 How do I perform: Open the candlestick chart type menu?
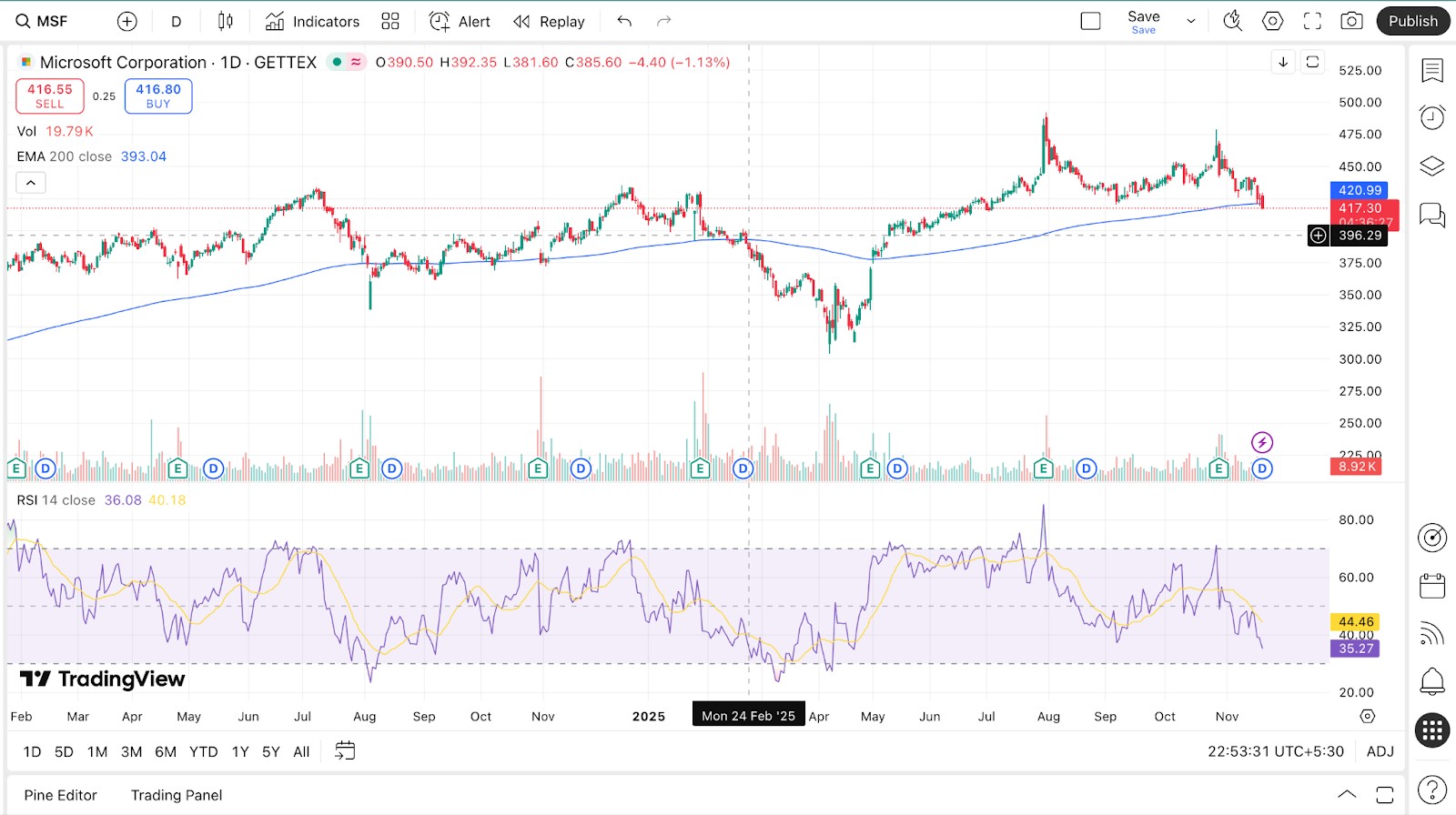coord(226,21)
